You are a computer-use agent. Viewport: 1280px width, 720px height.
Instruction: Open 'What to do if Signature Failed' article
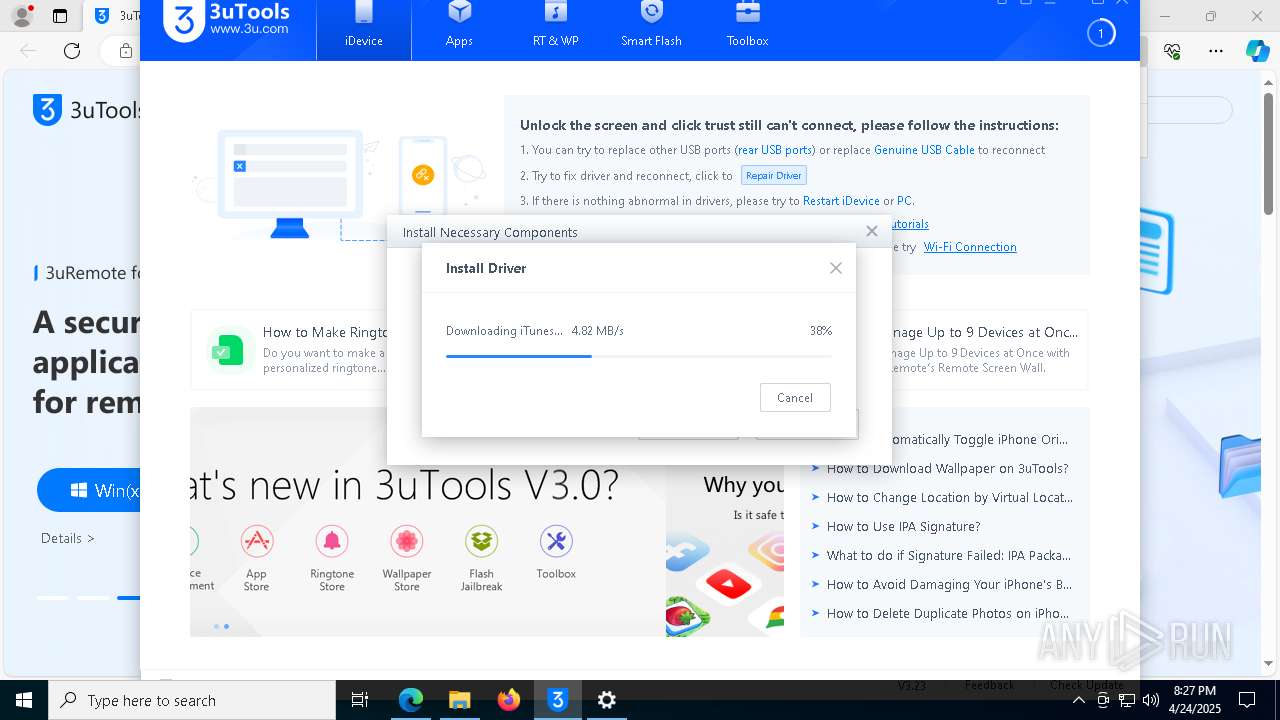coord(948,555)
